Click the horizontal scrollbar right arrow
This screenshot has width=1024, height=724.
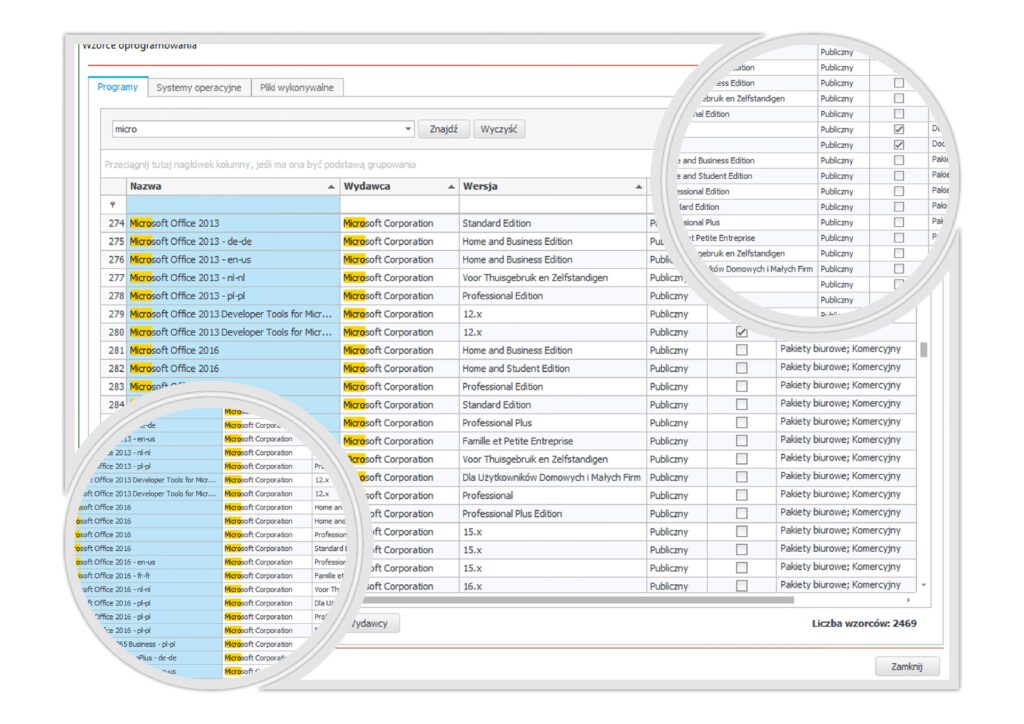tap(909, 600)
